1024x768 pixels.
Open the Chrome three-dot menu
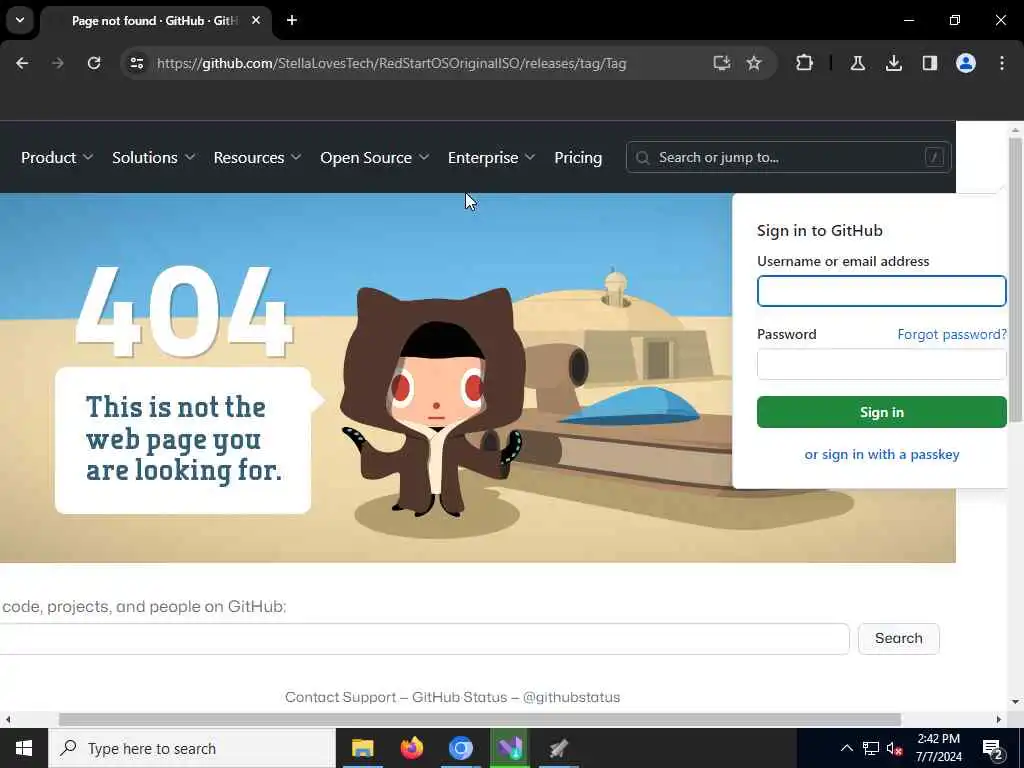pyautogui.click(x=1002, y=63)
